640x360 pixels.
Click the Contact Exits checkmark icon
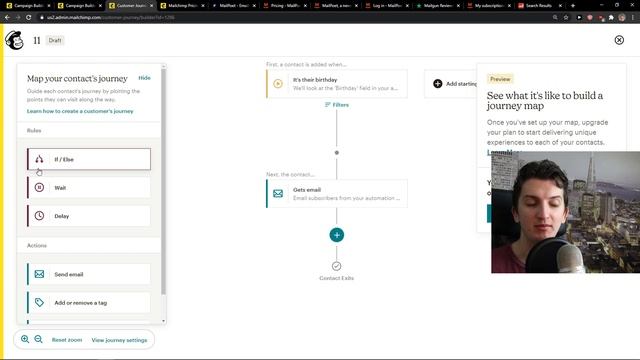[x=336, y=266]
